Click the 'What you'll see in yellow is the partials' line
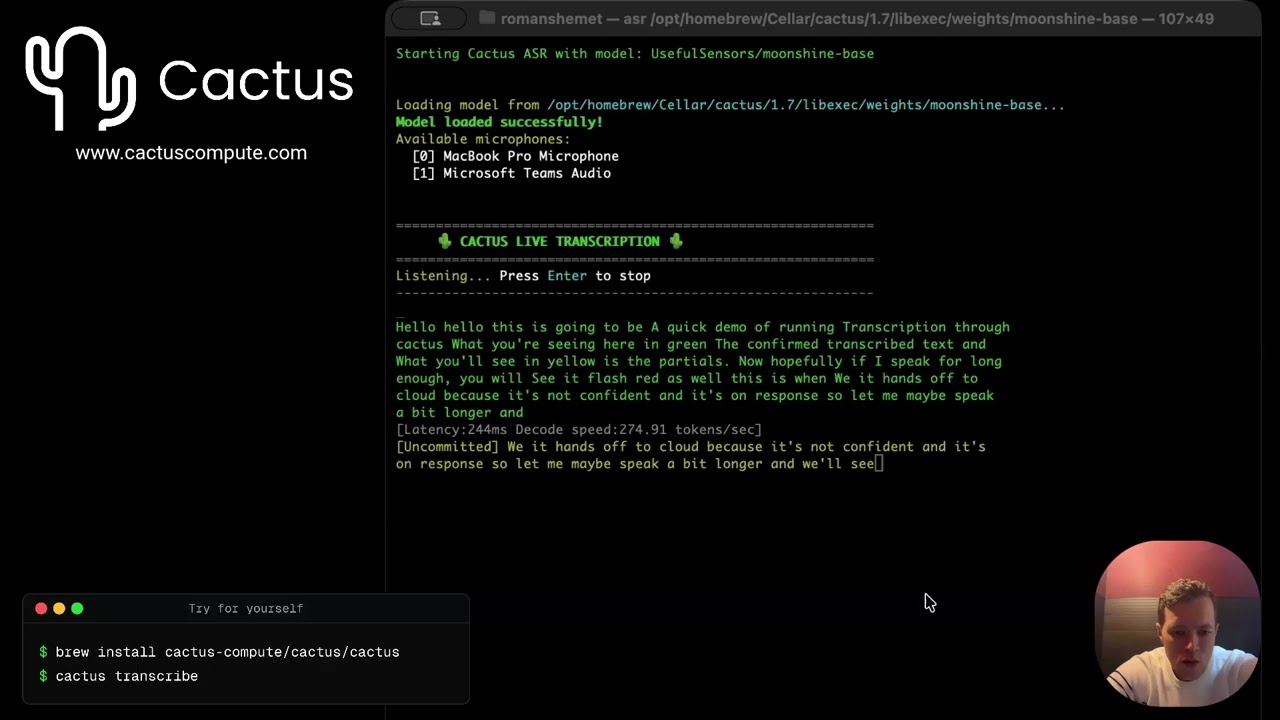 coord(699,361)
